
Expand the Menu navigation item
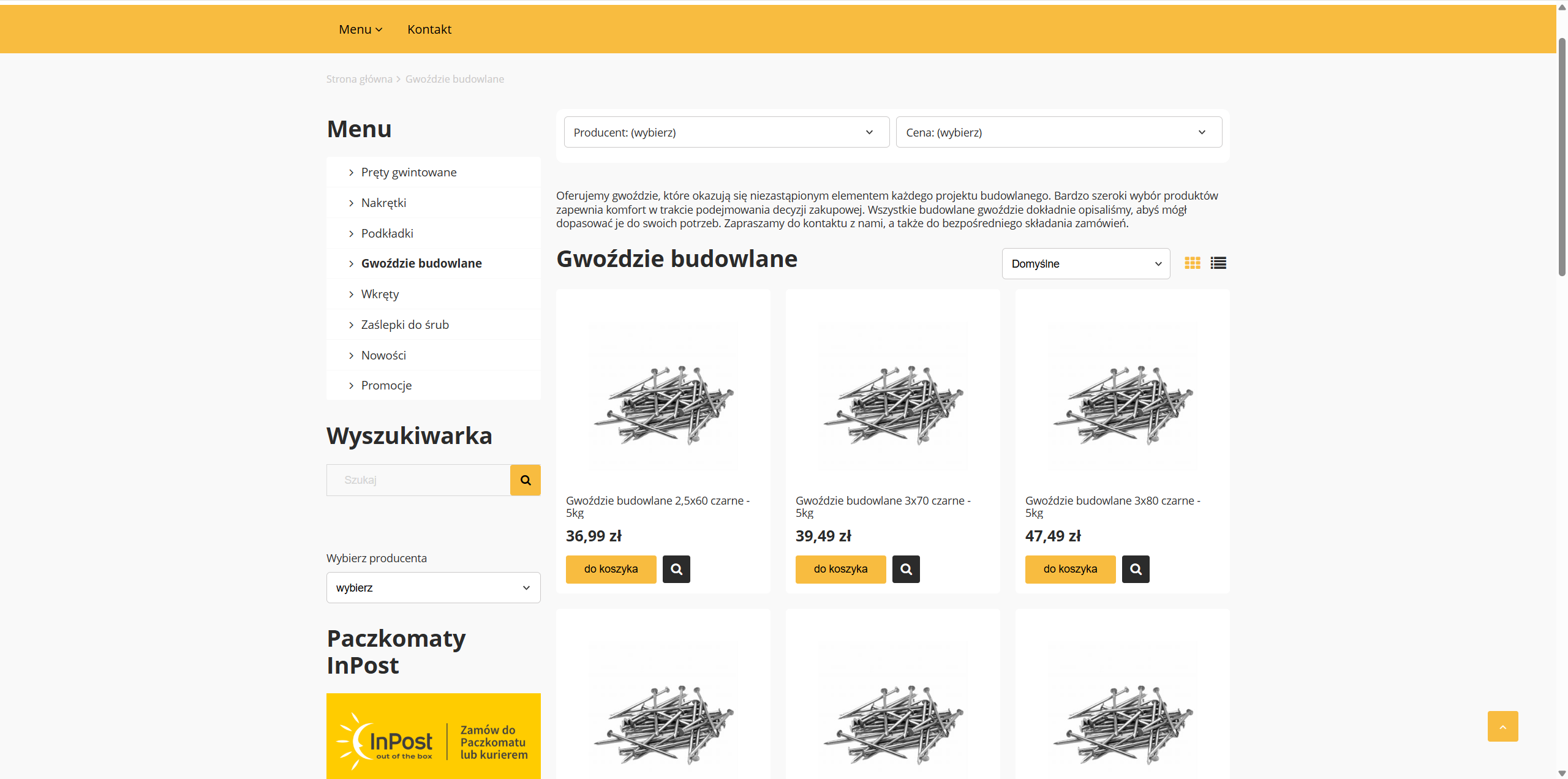pos(360,29)
